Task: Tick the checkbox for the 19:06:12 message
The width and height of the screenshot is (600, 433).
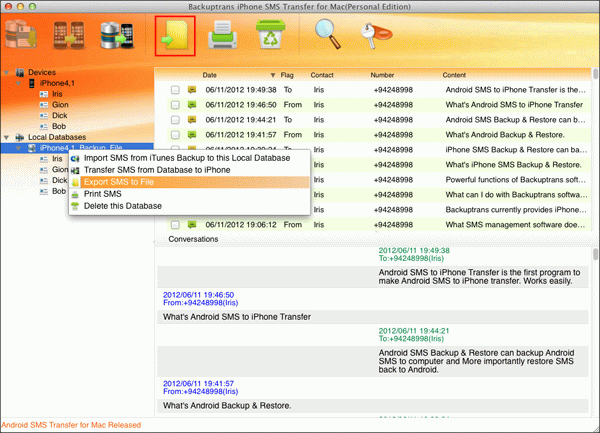Action: coord(175,225)
